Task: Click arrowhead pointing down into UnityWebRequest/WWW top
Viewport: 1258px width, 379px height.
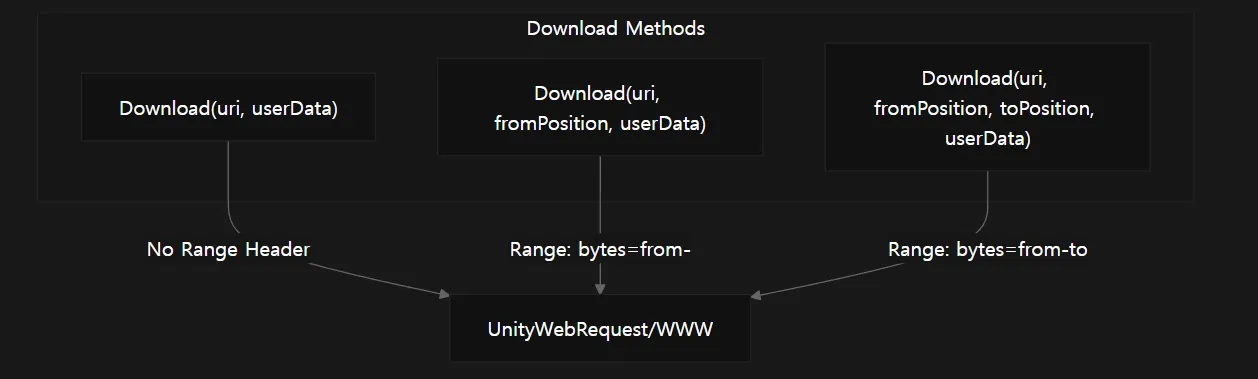Action: (x=600, y=289)
